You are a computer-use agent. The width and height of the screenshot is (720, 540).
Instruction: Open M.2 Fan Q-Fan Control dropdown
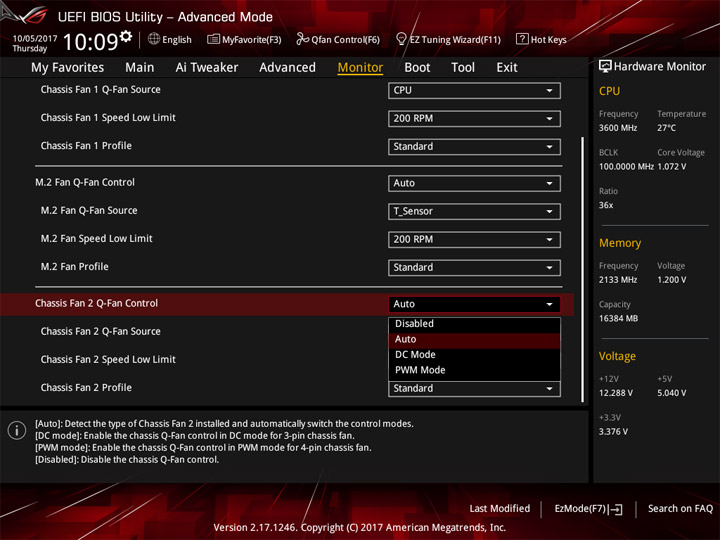click(474, 183)
